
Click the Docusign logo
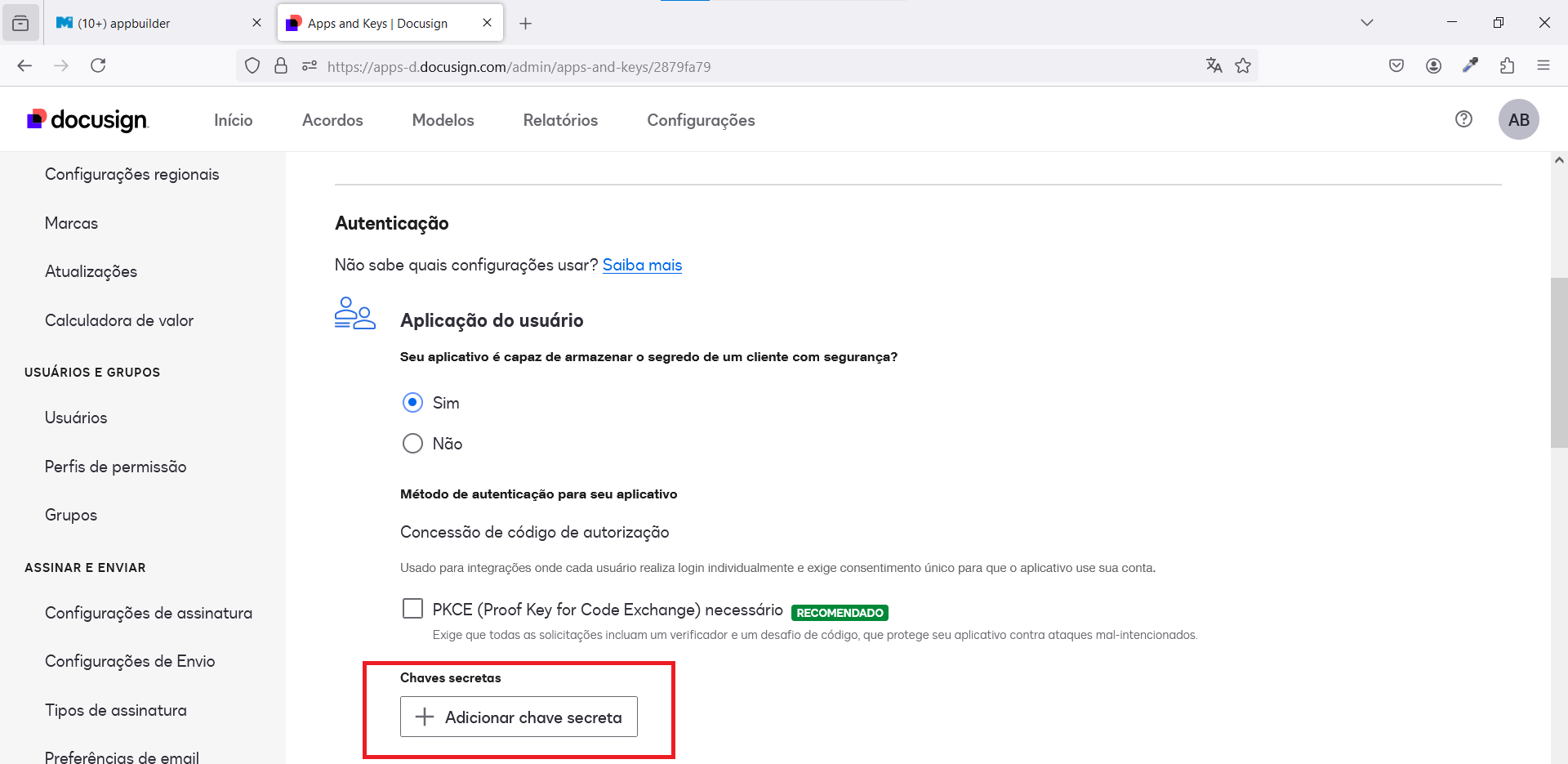coord(87,120)
